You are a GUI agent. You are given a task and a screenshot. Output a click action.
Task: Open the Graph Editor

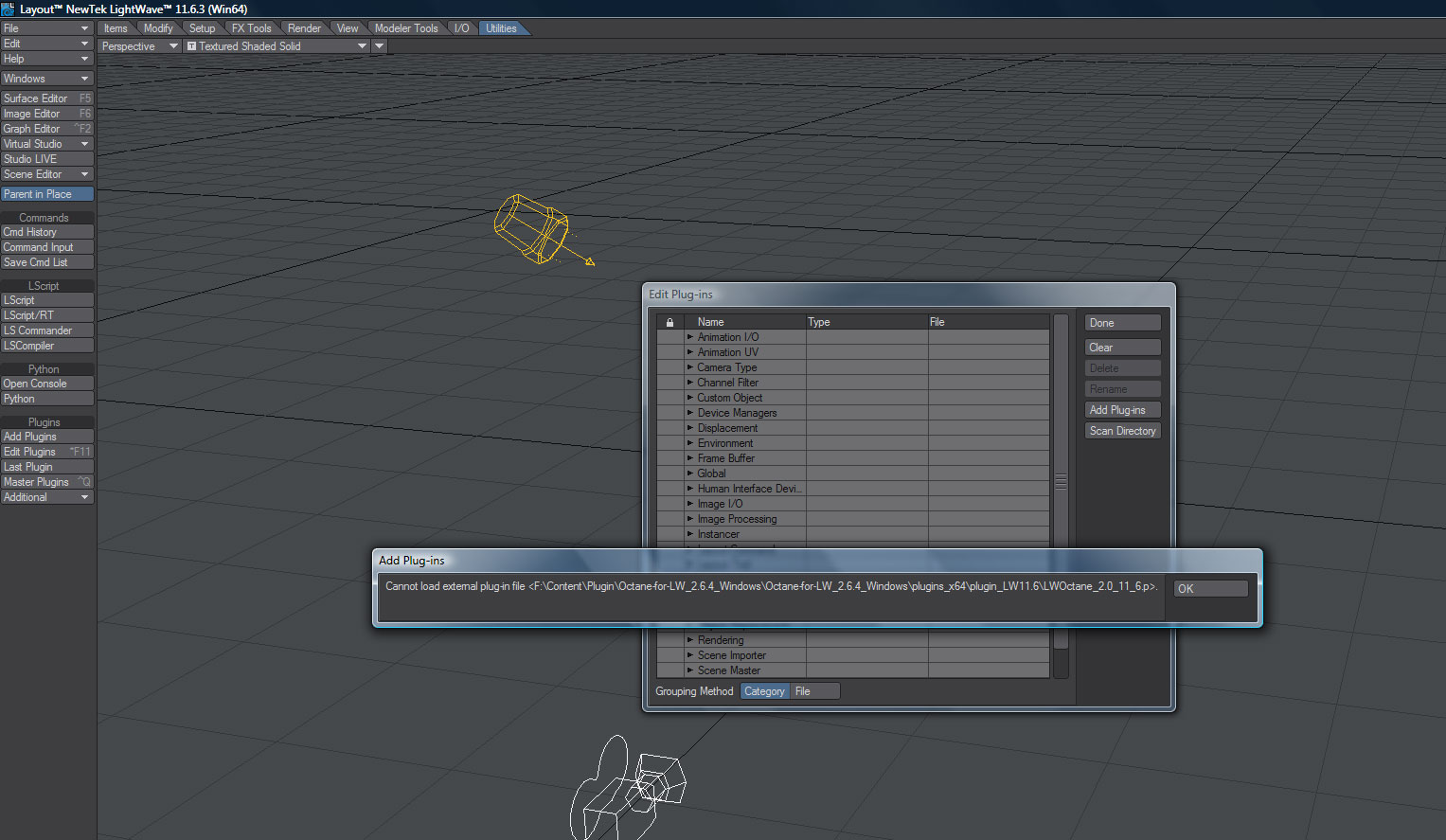46,129
